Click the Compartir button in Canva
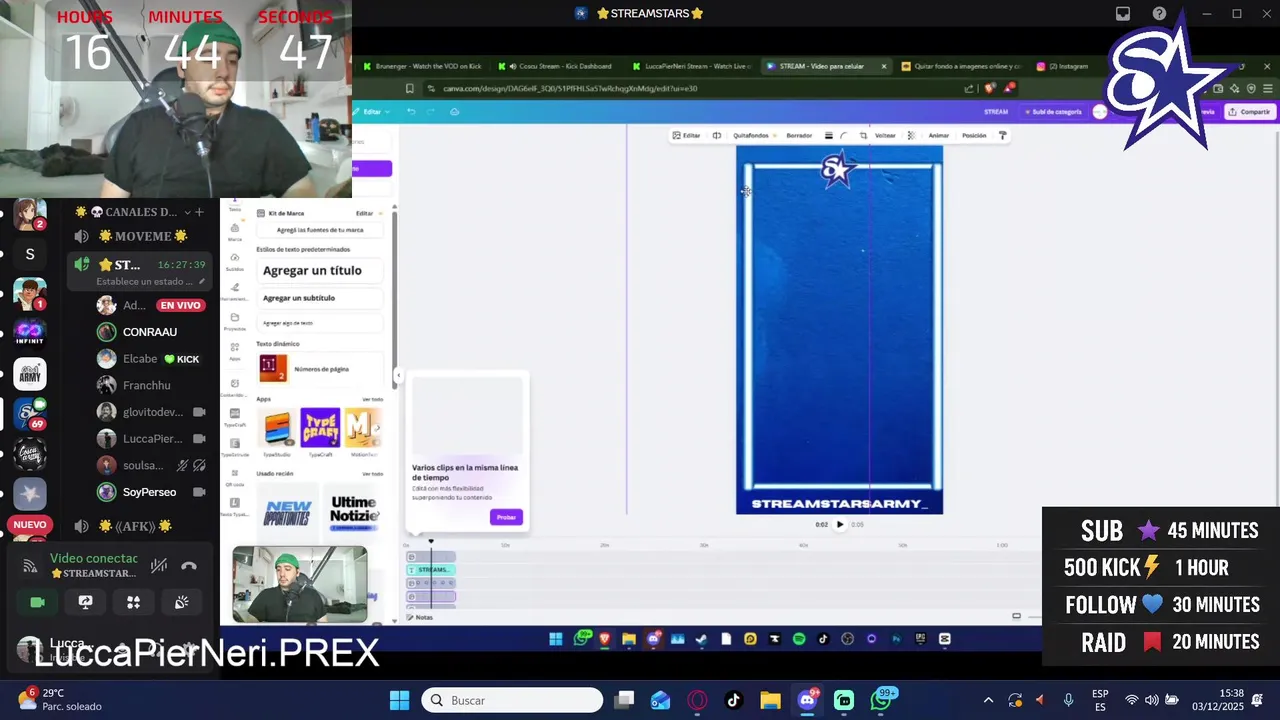This screenshot has height=720, width=1280. [x=1249, y=112]
